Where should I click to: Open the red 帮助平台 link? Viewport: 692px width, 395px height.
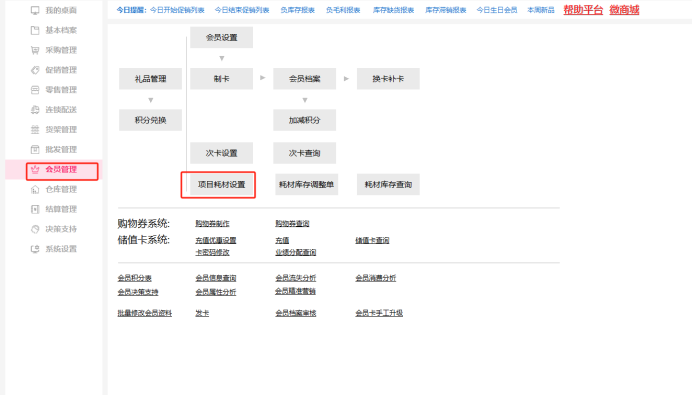click(583, 10)
